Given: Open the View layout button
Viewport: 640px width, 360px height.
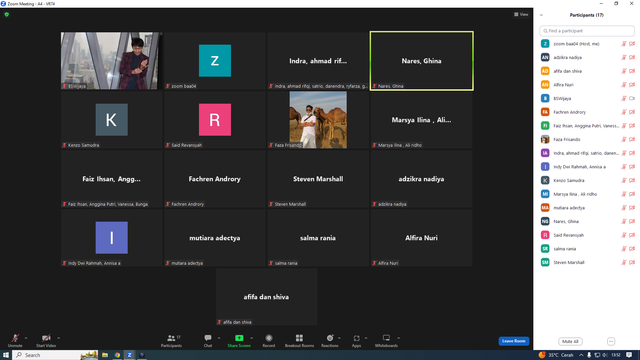Looking at the screenshot, I should click(521, 14).
